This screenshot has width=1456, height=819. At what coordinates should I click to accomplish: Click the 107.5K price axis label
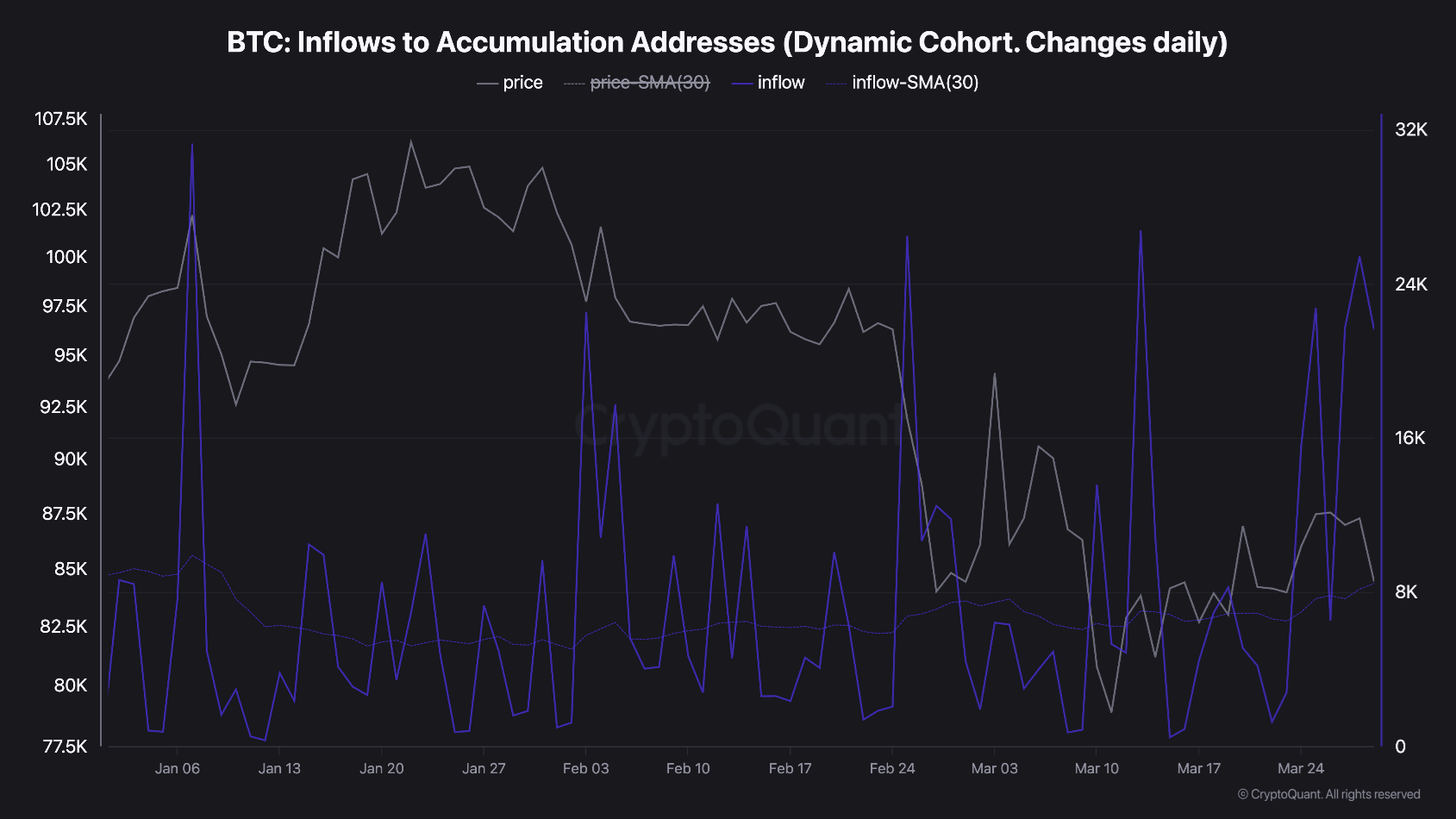[60, 118]
